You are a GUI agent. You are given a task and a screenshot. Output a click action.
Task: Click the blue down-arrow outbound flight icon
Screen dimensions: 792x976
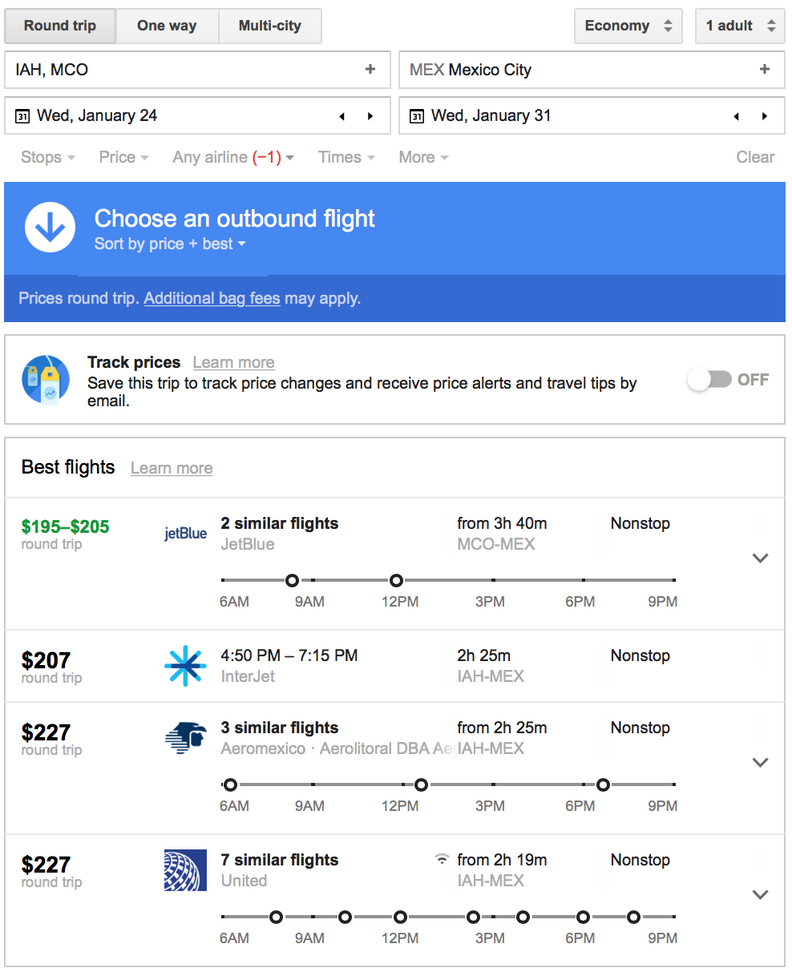[x=50, y=227]
